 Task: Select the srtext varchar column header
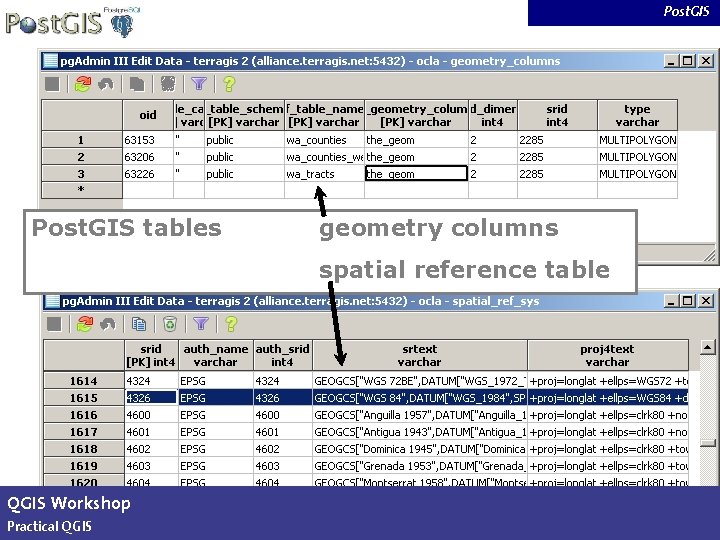click(420, 355)
